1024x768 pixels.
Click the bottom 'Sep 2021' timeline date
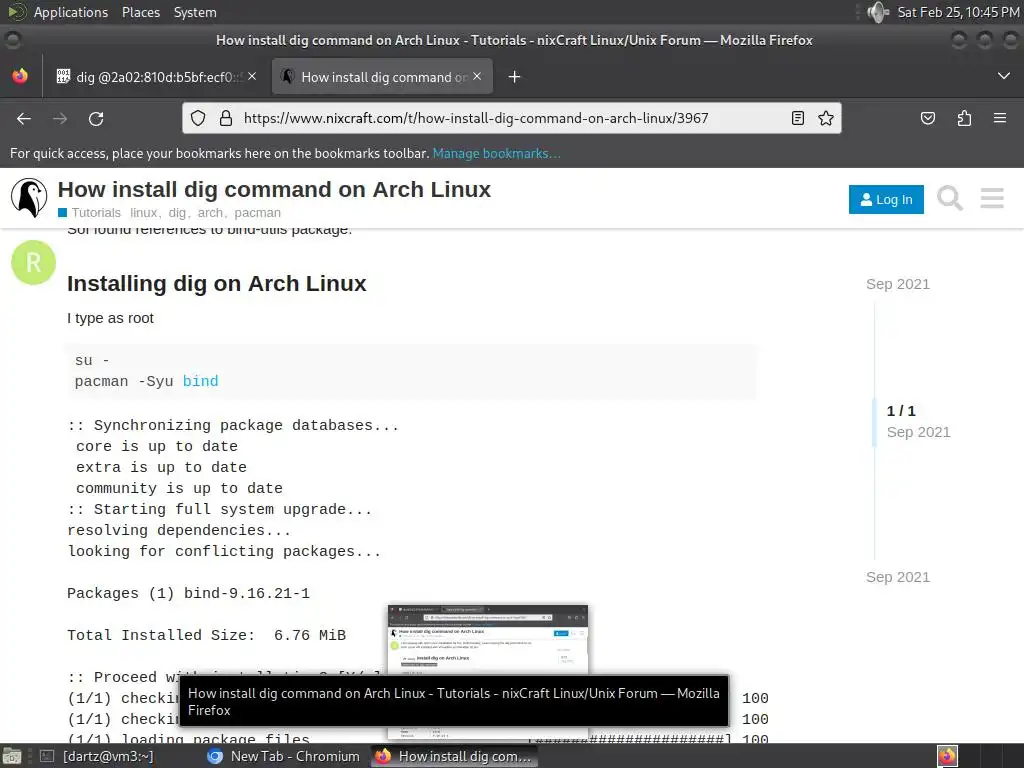pos(897,577)
